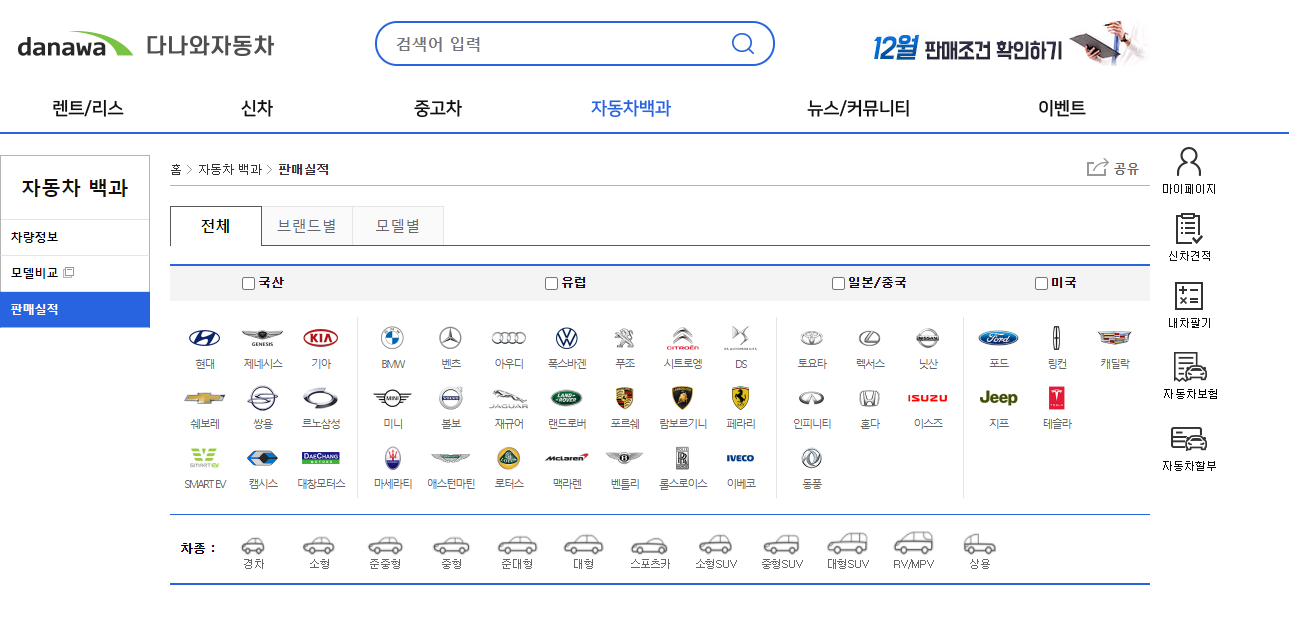Click the search magnifier icon
The height and width of the screenshot is (633, 1289).
point(742,43)
